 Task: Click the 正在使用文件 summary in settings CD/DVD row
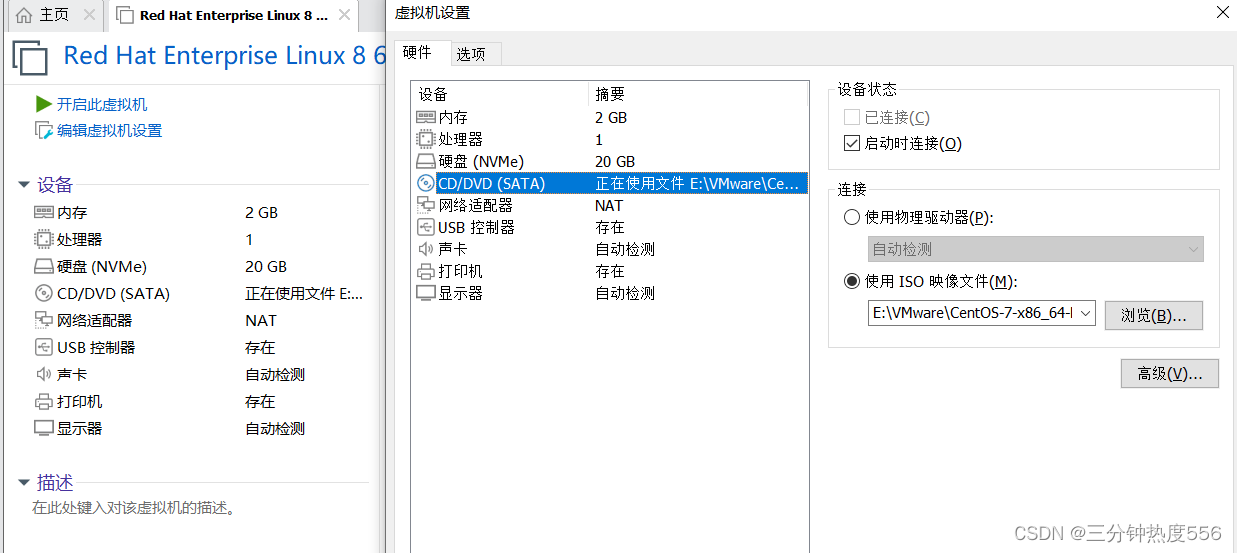pyautogui.click(x=698, y=184)
